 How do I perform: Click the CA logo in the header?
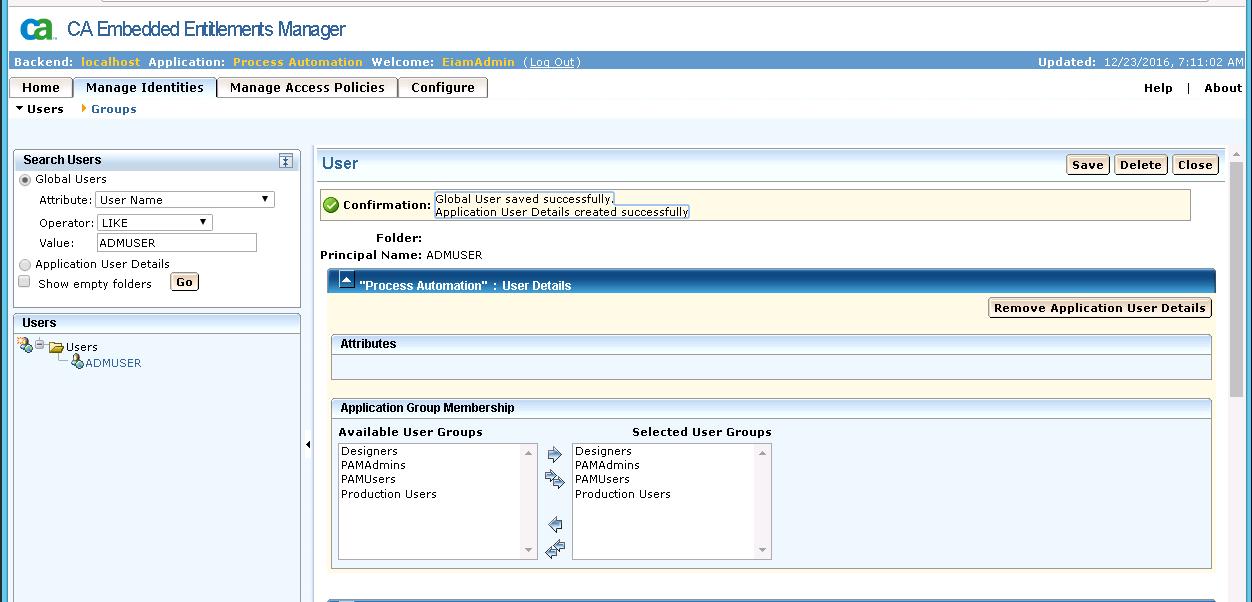36,30
